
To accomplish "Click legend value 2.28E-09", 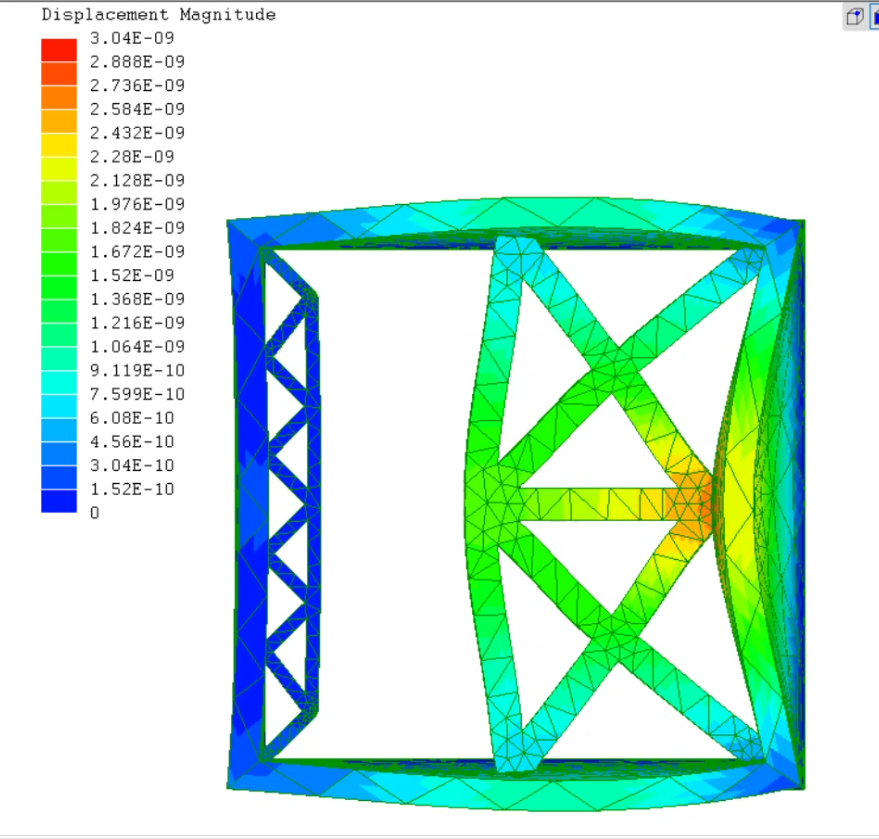I will pyautogui.click(x=132, y=156).
